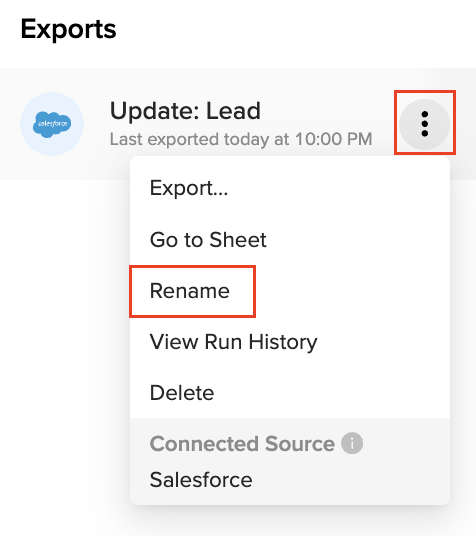The image size is (476, 536).
Task: Click the Salesforce cloud logo icon
Action: click(x=52, y=124)
